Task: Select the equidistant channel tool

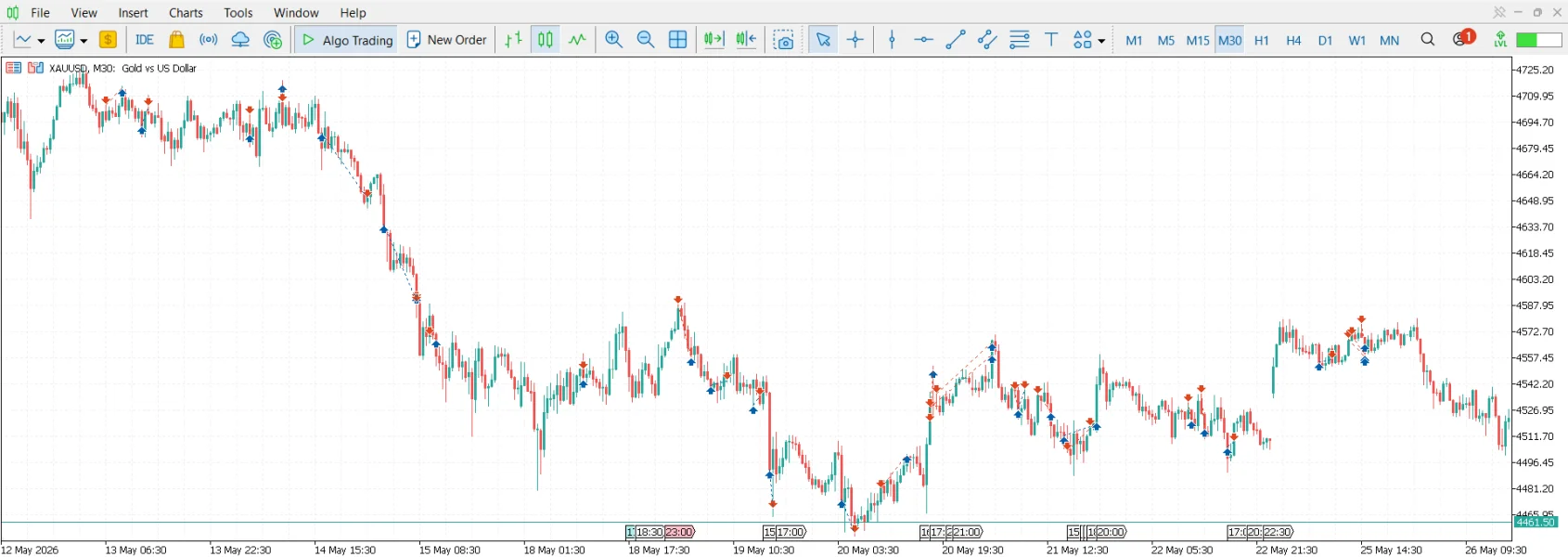Action: (x=987, y=40)
